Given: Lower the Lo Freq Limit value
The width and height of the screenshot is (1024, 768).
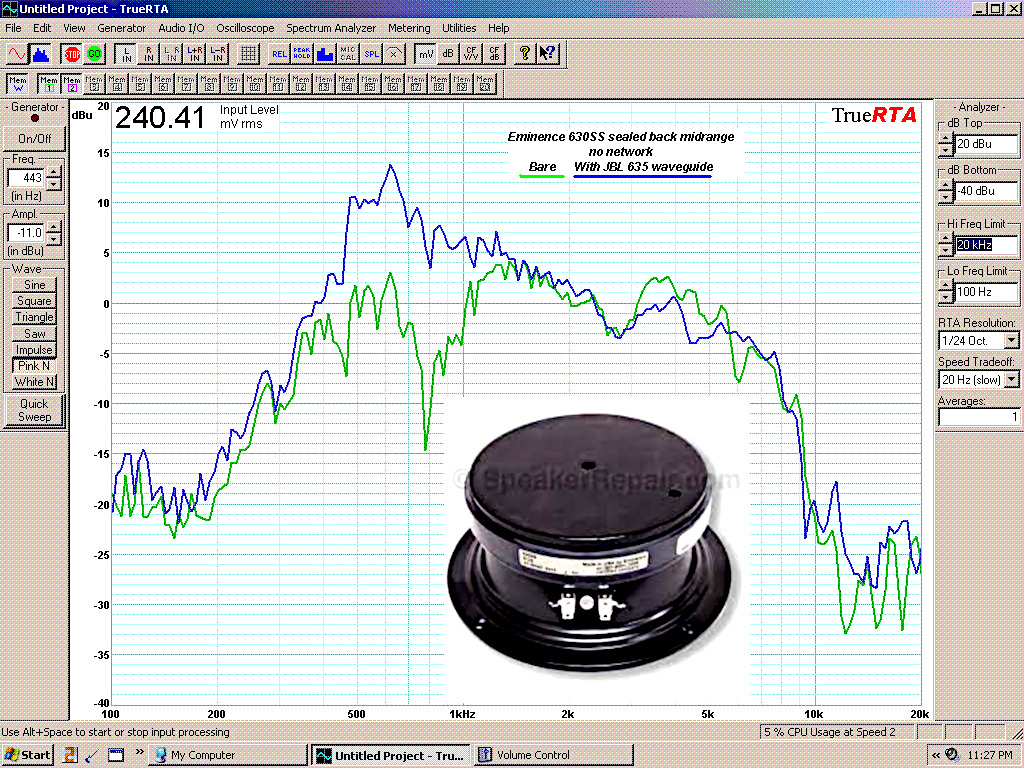Looking at the screenshot, I should [x=946, y=298].
